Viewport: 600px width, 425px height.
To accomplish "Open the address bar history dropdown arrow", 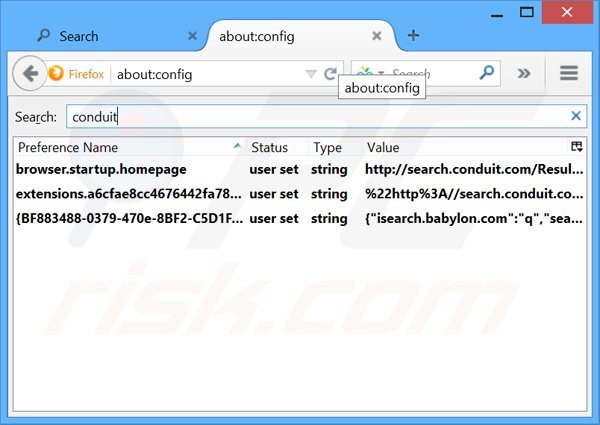I will coord(311,73).
